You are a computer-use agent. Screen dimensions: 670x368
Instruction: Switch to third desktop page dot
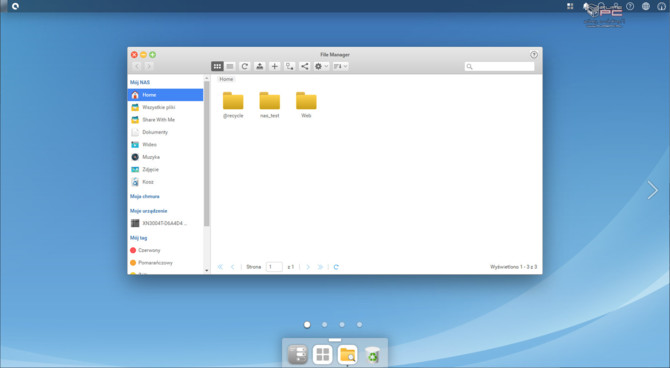(342, 325)
